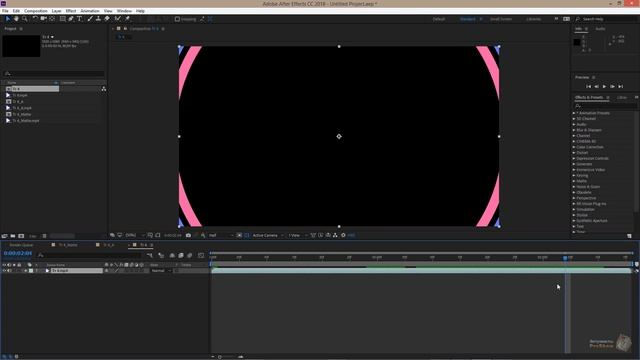Image resolution: width=640 pixels, height=360 pixels.
Task: Open the Effect menu
Action: click(x=71, y=11)
